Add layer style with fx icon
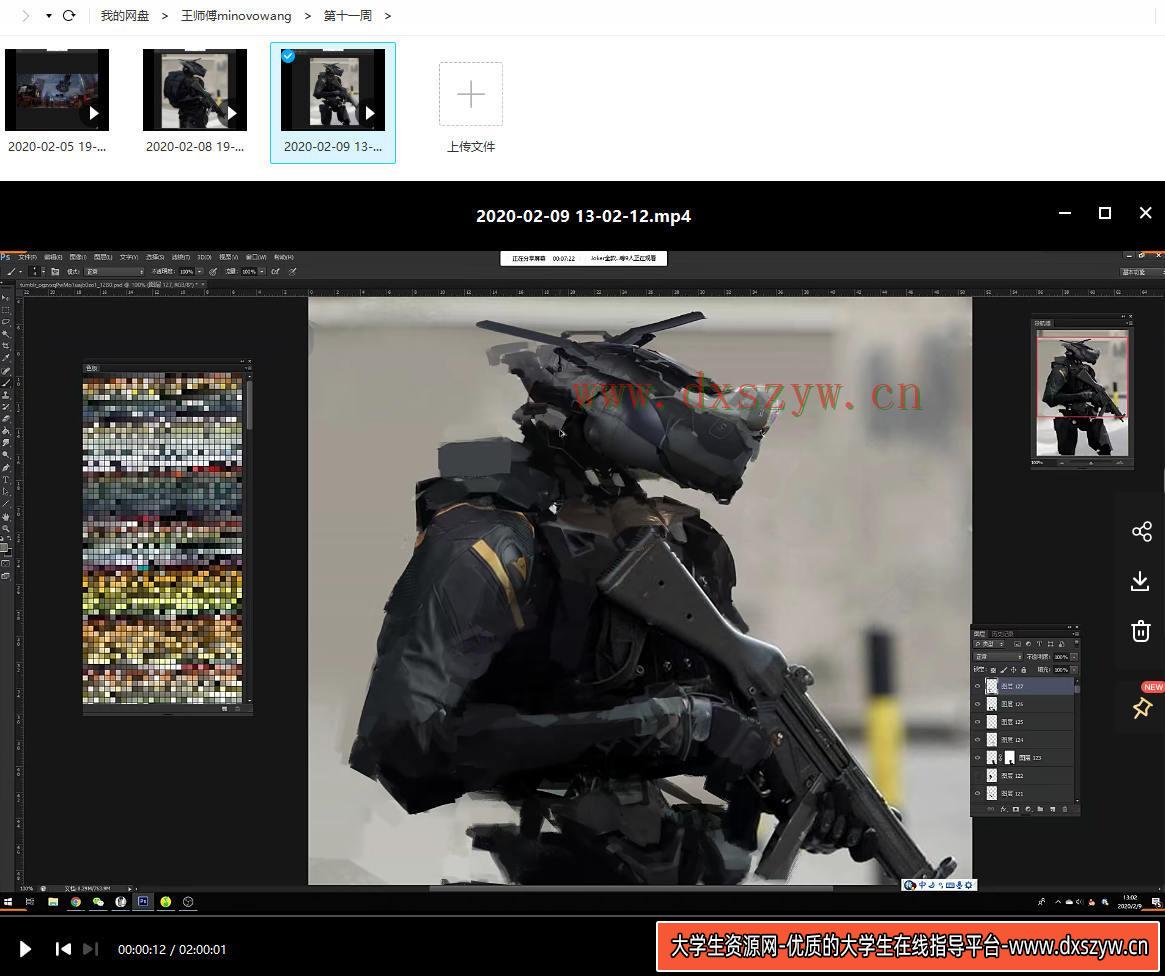 [1004, 809]
